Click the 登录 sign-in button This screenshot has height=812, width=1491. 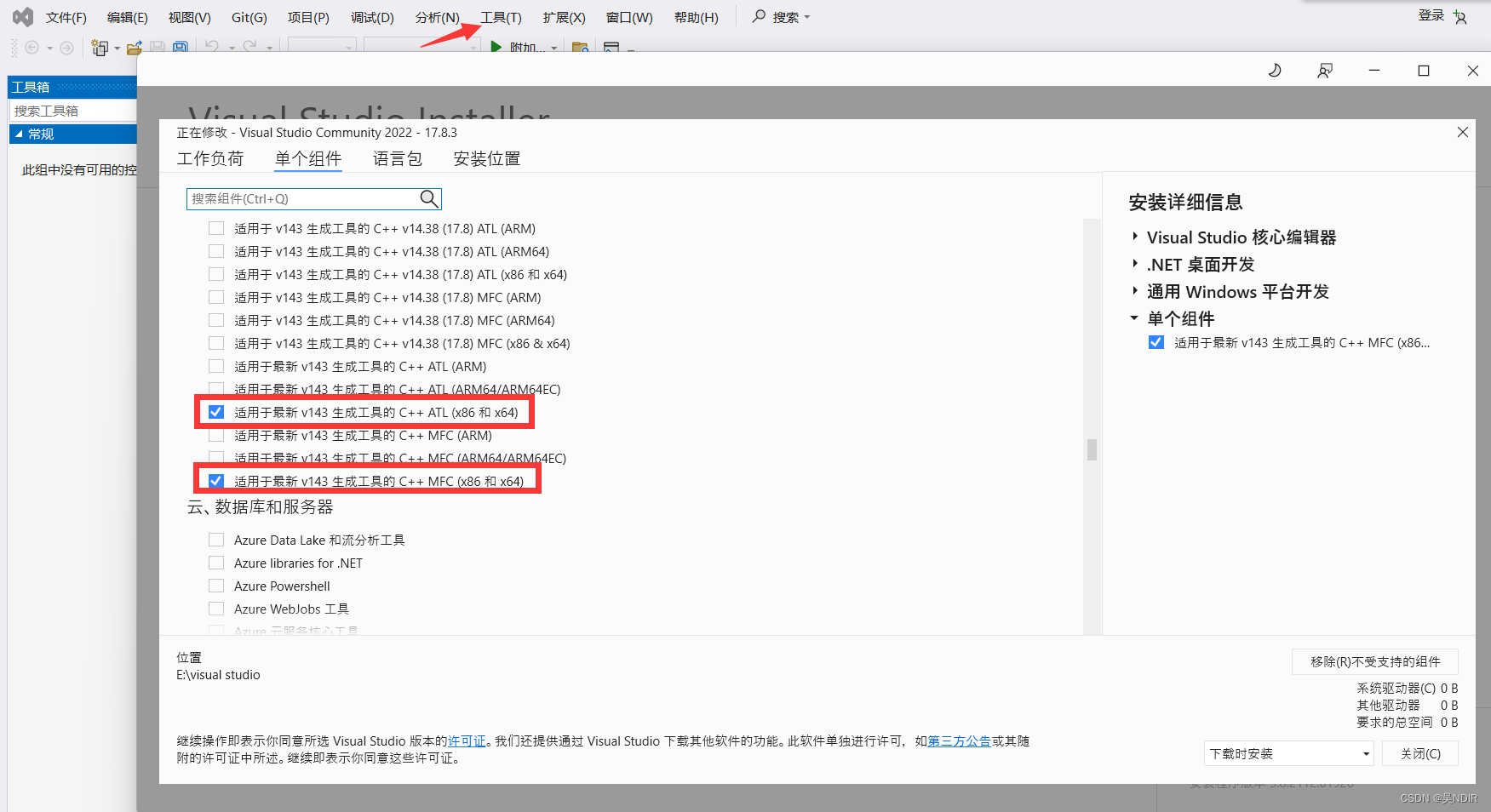(x=1431, y=15)
